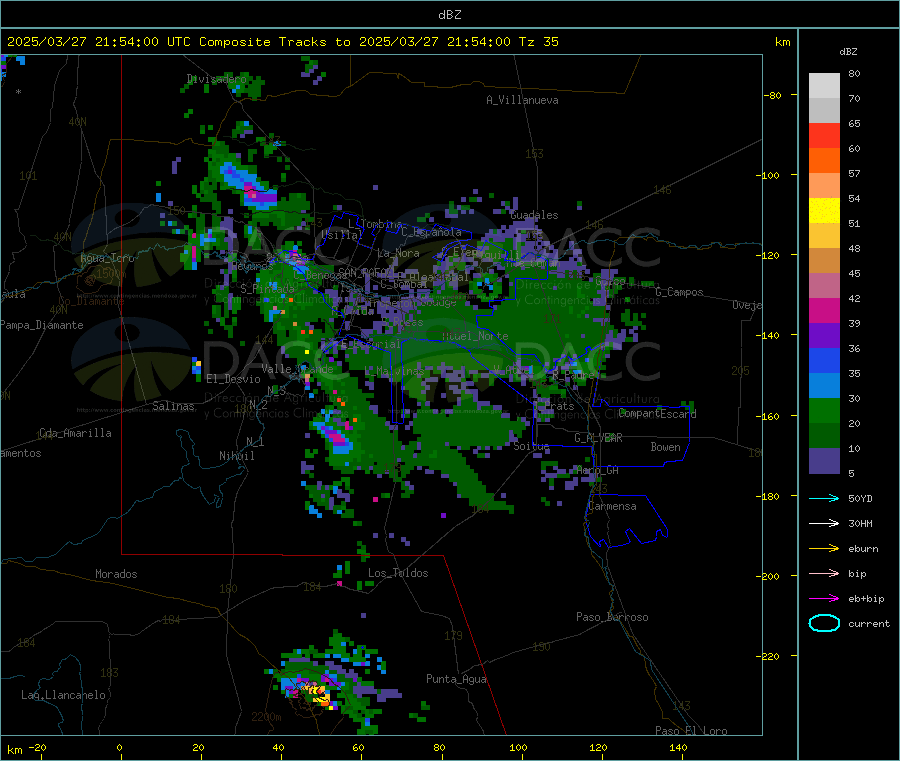Click the 'Bowen' map label

(665, 447)
